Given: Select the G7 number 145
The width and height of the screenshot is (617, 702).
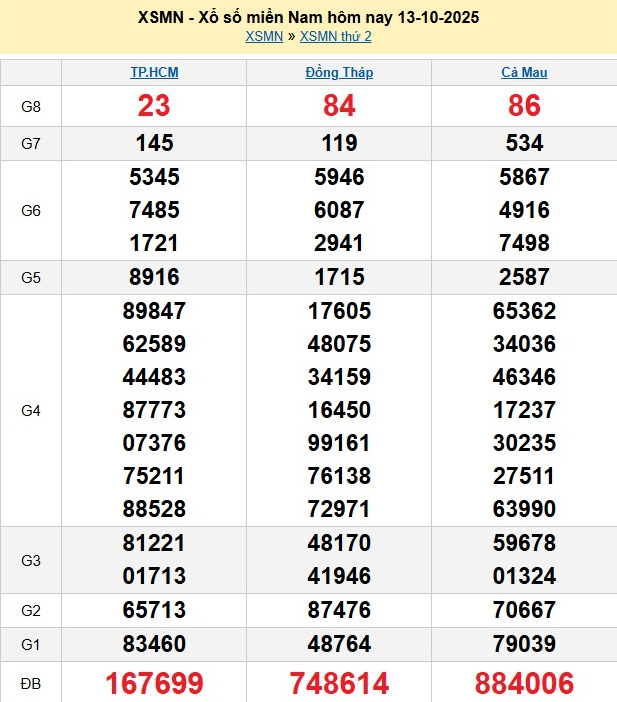Looking at the screenshot, I should (x=154, y=143).
